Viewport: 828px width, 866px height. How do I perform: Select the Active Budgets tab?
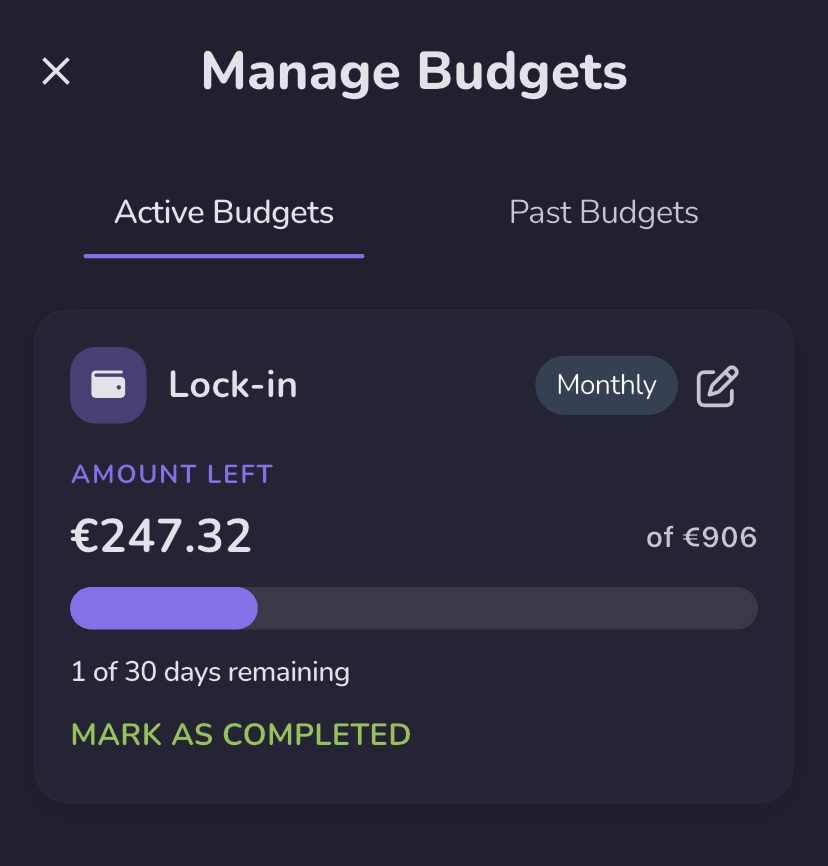pyautogui.click(x=223, y=212)
